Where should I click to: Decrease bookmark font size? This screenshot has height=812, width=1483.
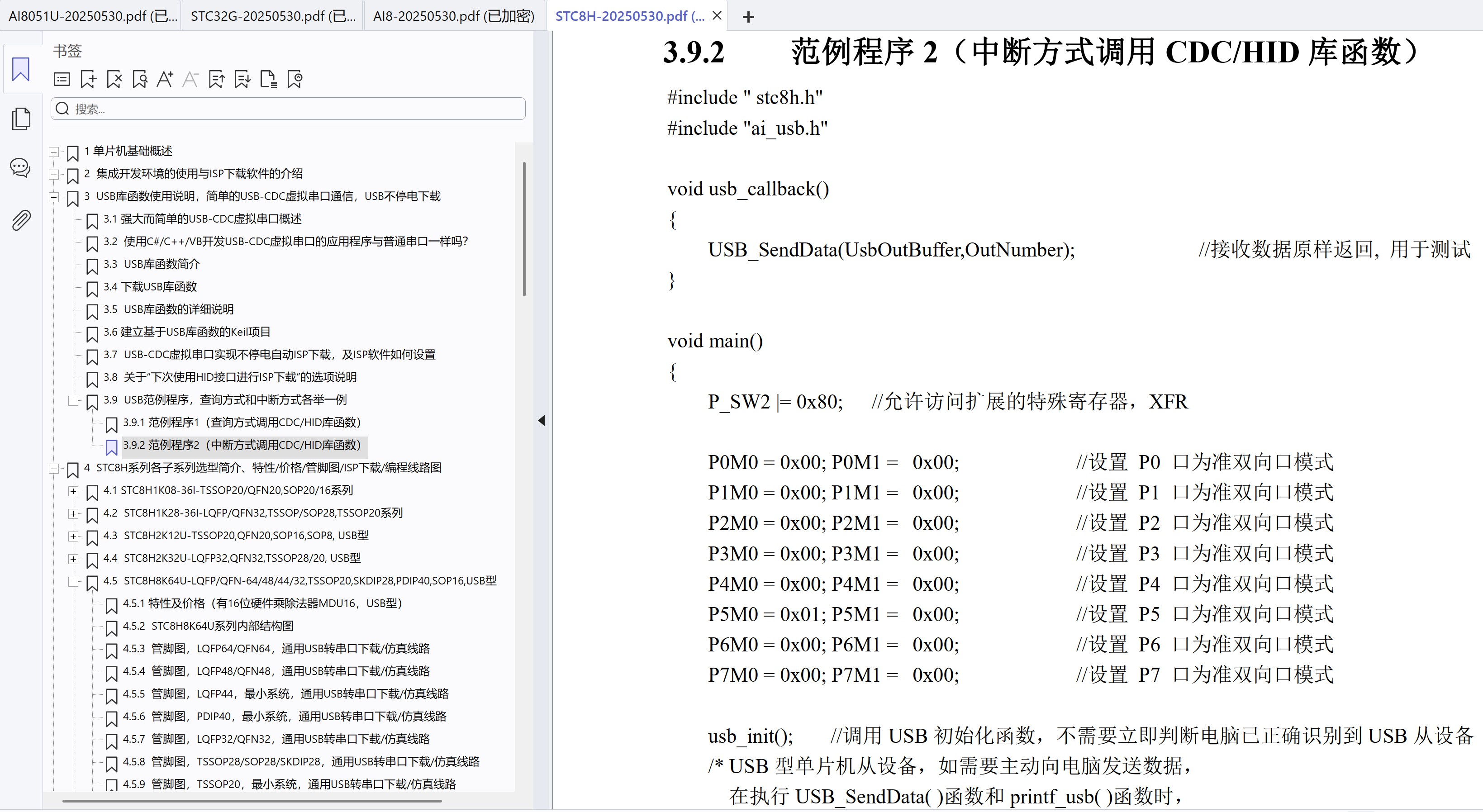(190, 80)
